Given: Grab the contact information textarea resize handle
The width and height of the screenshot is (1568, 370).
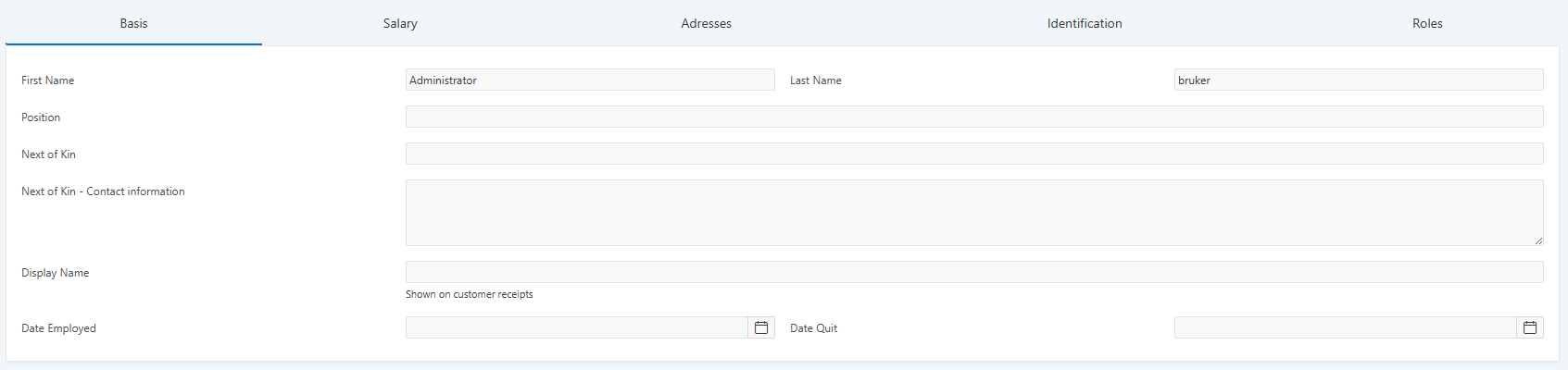Looking at the screenshot, I should [1538, 240].
